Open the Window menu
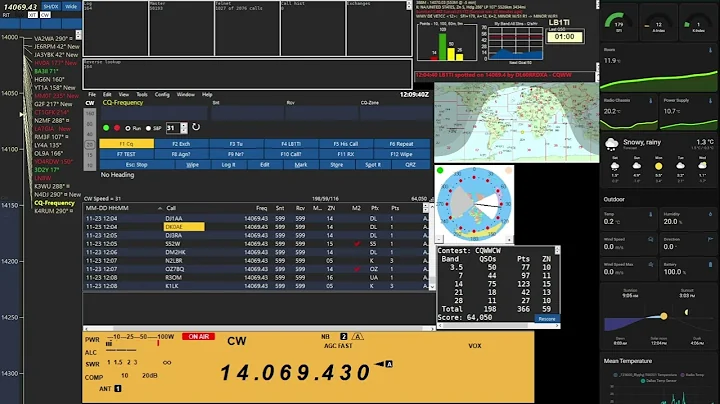Screen dimensions: 720x404 pyautogui.click(x=186, y=95)
